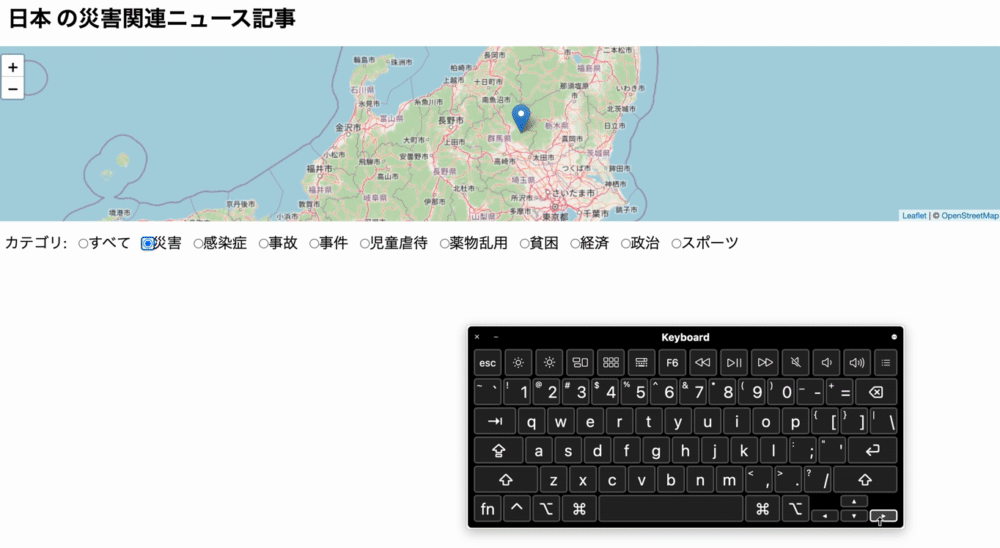Tap the backspace delete key
The image size is (1000, 548).
point(876,392)
